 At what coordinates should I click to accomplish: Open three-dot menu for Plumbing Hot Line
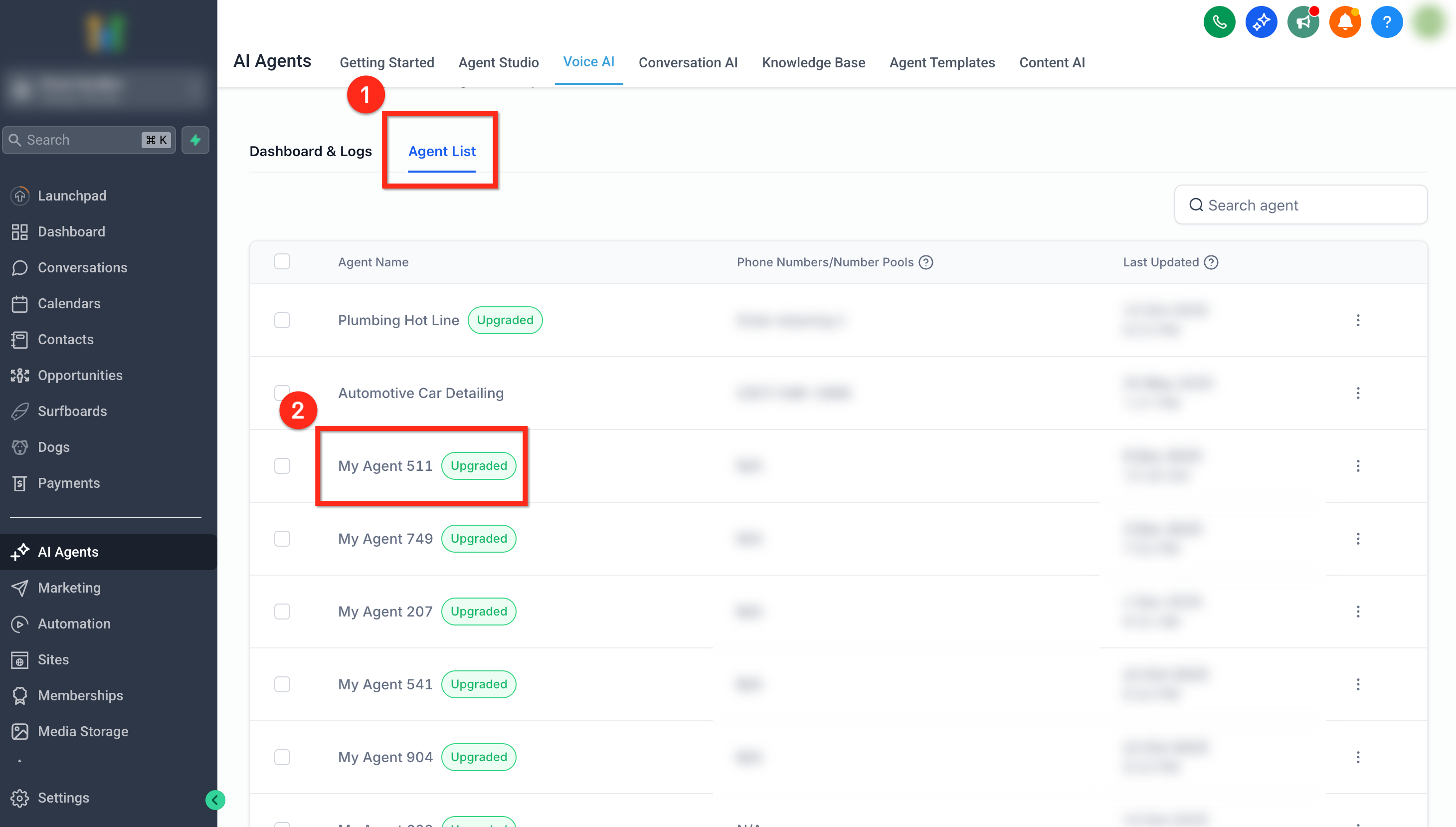pos(1358,320)
